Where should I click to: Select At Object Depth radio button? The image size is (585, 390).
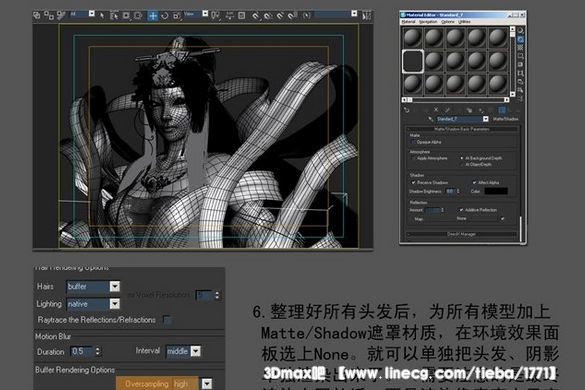click(x=462, y=165)
